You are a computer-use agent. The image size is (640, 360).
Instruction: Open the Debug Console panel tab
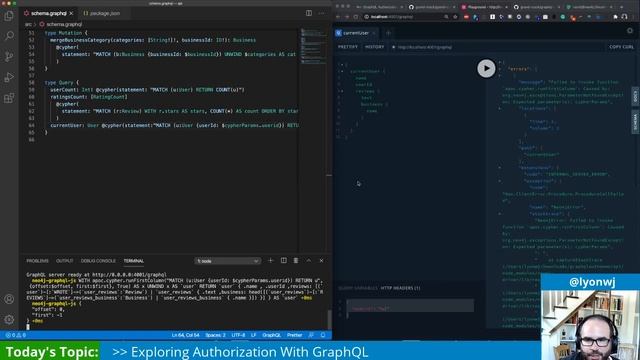(x=98, y=261)
